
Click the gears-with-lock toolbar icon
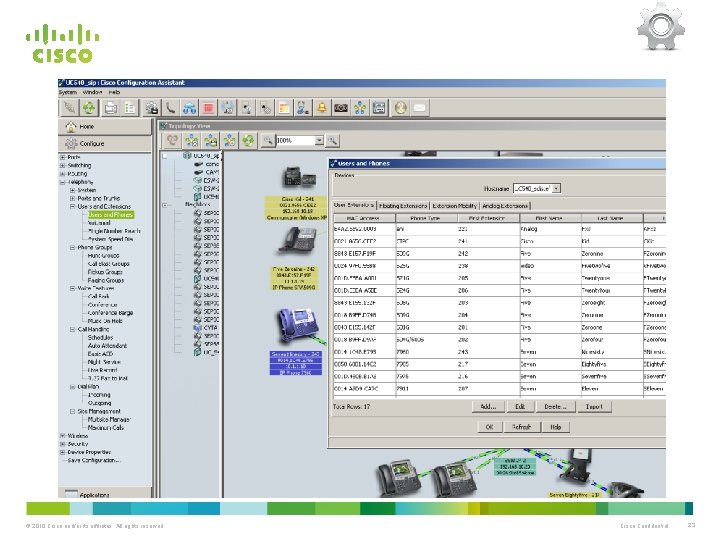click(152, 108)
